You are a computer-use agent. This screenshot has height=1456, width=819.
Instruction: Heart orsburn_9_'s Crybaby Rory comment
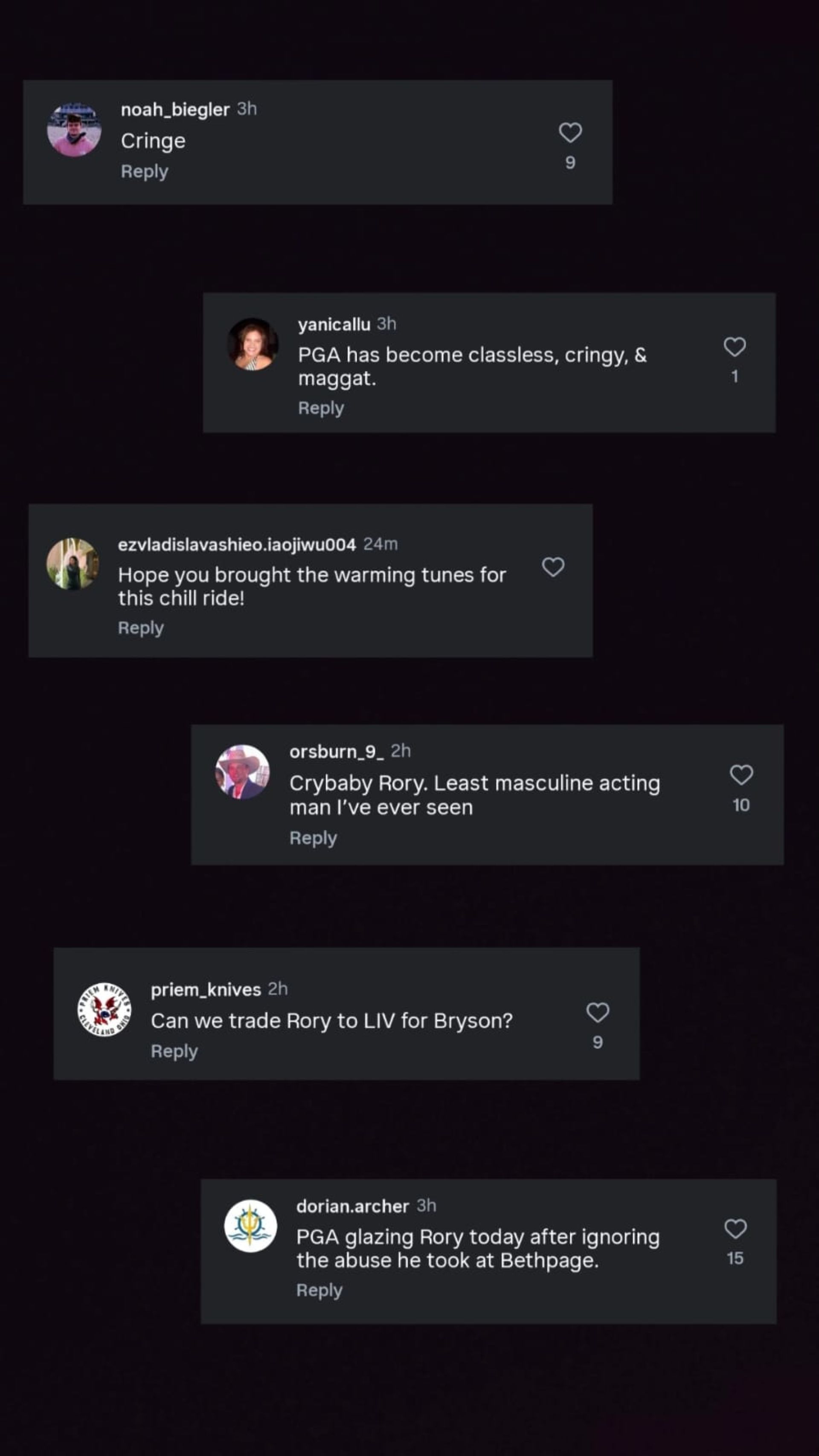(741, 775)
